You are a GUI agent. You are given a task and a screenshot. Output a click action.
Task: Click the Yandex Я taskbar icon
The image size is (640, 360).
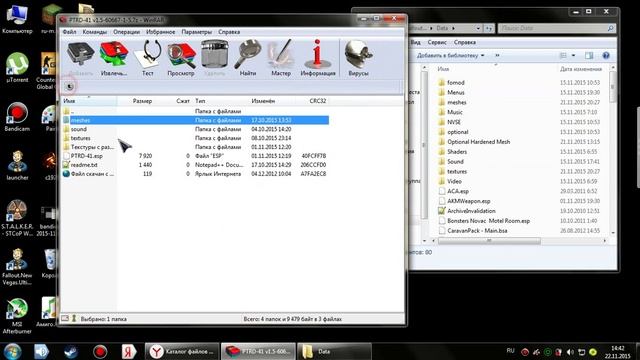pos(129,351)
